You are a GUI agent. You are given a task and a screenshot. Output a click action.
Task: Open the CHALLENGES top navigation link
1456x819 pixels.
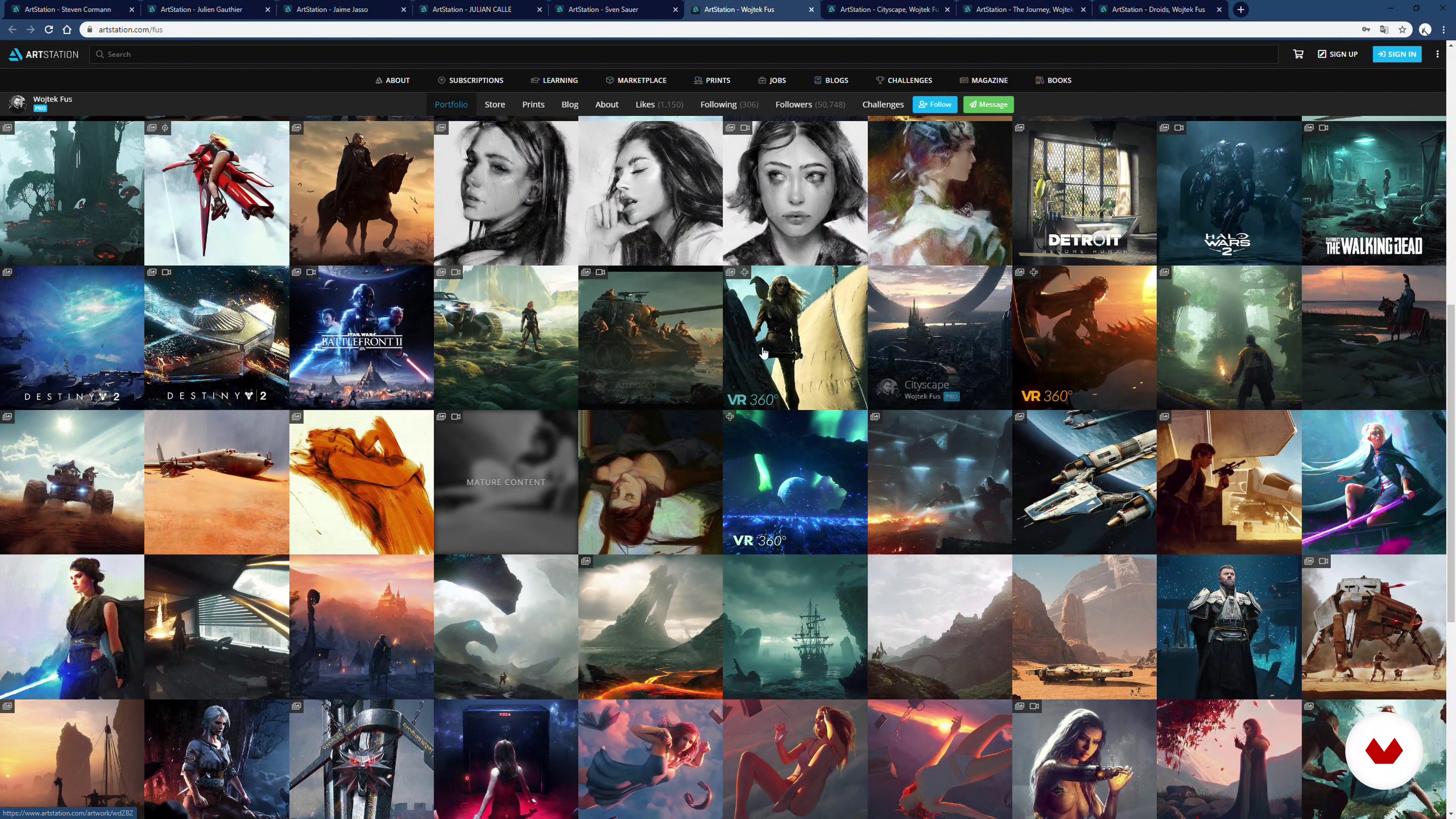point(904,80)
